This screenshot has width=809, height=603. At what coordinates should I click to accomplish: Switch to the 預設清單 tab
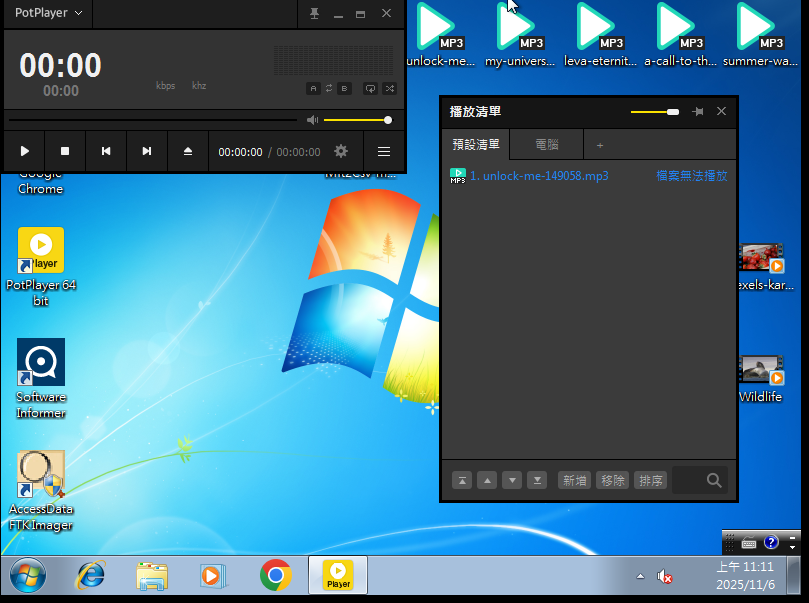click(476, 144)
